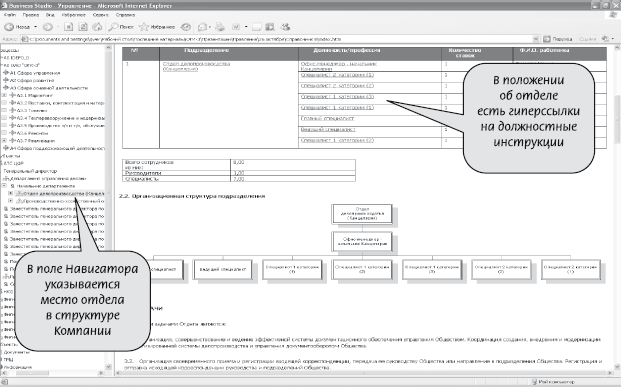Open the Research book icon
The image size is (621, 387).
click(x=270, y=27)
